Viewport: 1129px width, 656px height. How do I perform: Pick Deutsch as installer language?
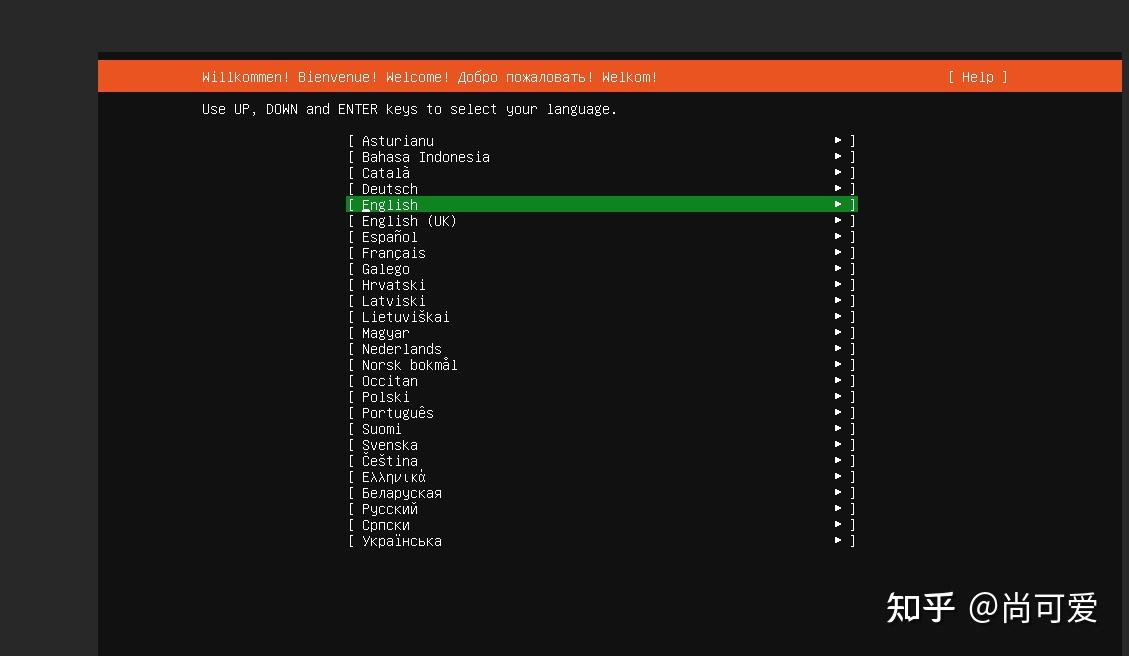(602, 189)
